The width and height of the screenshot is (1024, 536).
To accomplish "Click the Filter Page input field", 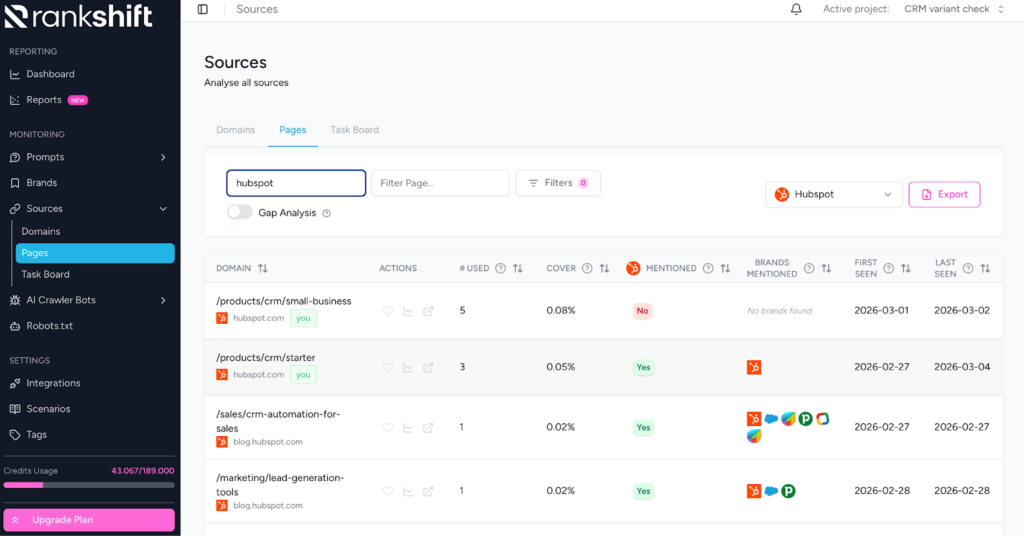I will click(x=440, y=183).
